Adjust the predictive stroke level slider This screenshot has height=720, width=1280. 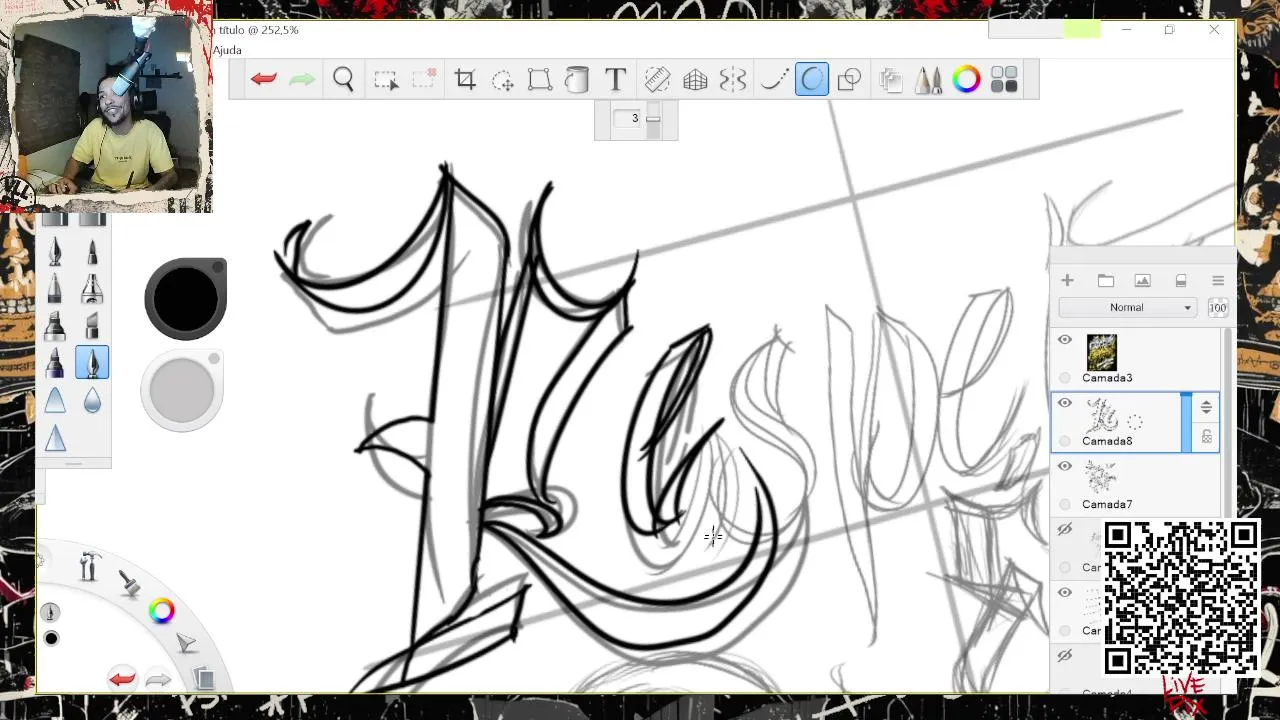(653, 118)
